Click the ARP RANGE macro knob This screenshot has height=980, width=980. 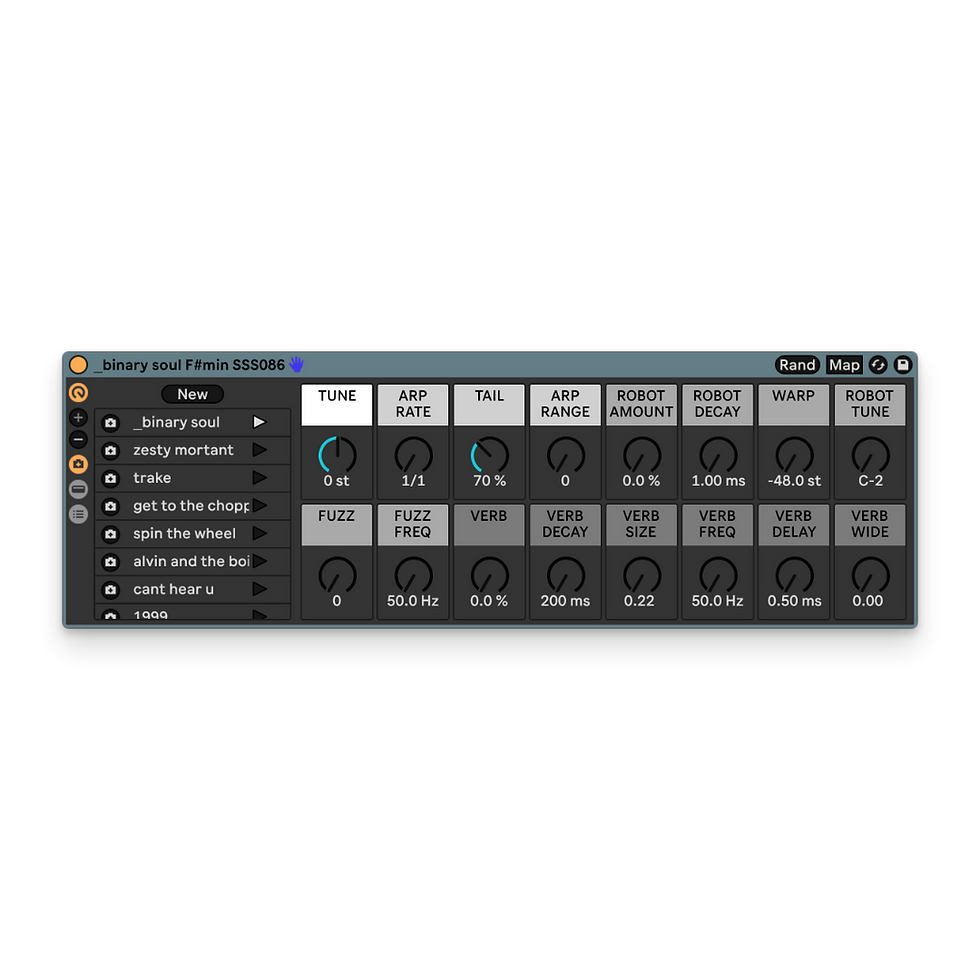[566, 455]
